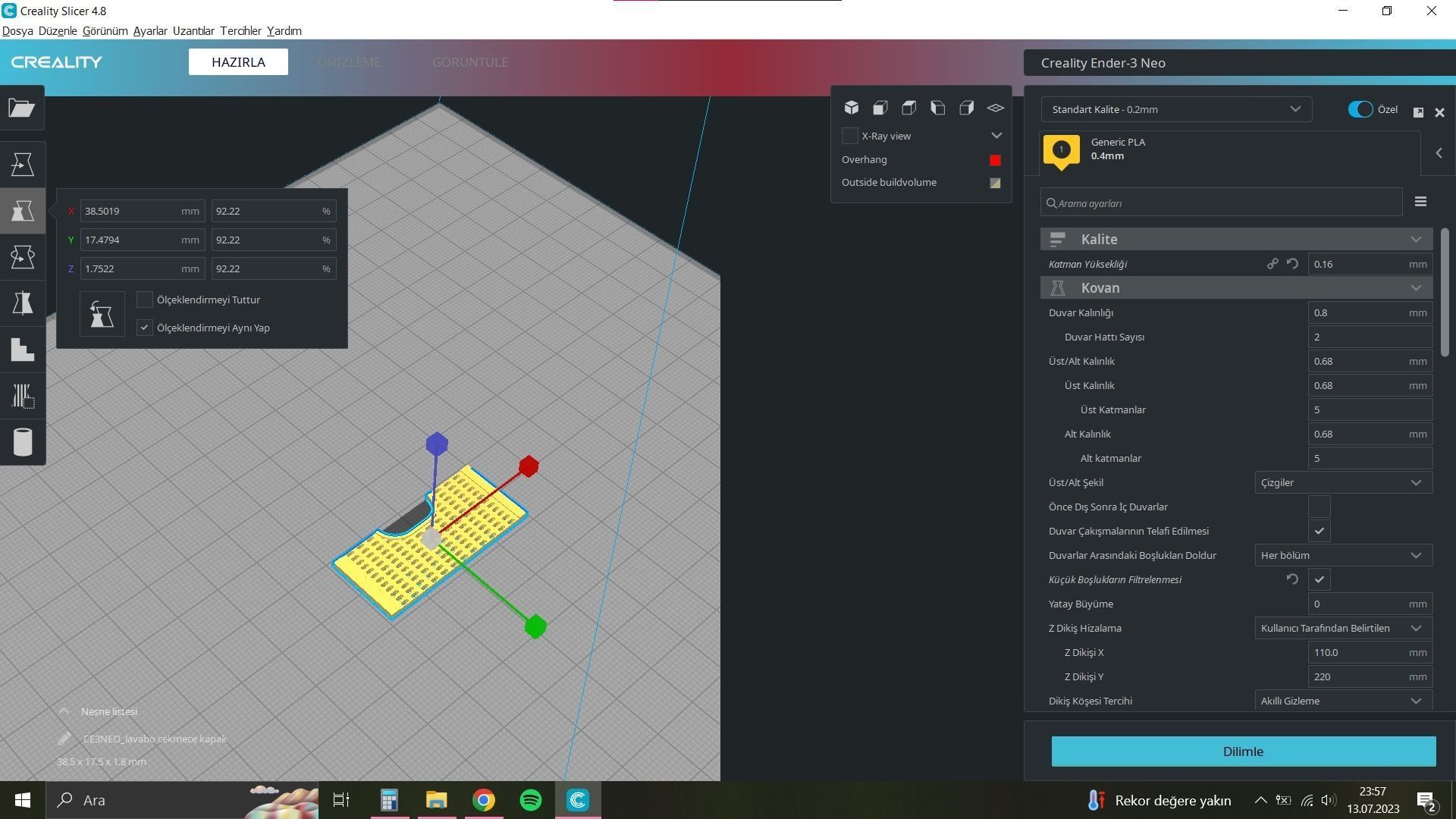Uncheck Ölçeklendirmeyi Aynı Yap checkbox

pos(144,328)
